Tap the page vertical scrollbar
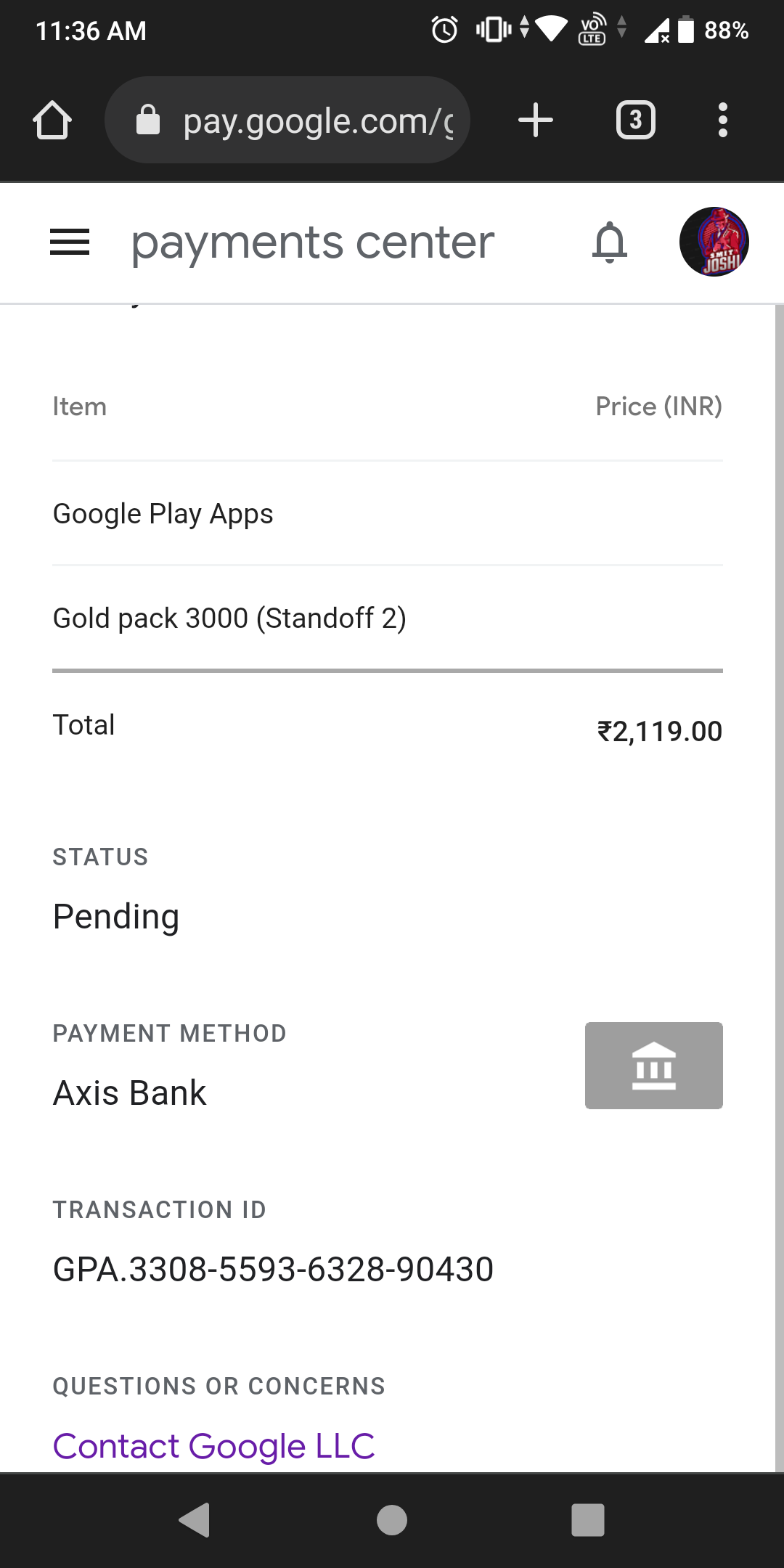Viewport: 784px width, 1568px height. pos(780,887)
